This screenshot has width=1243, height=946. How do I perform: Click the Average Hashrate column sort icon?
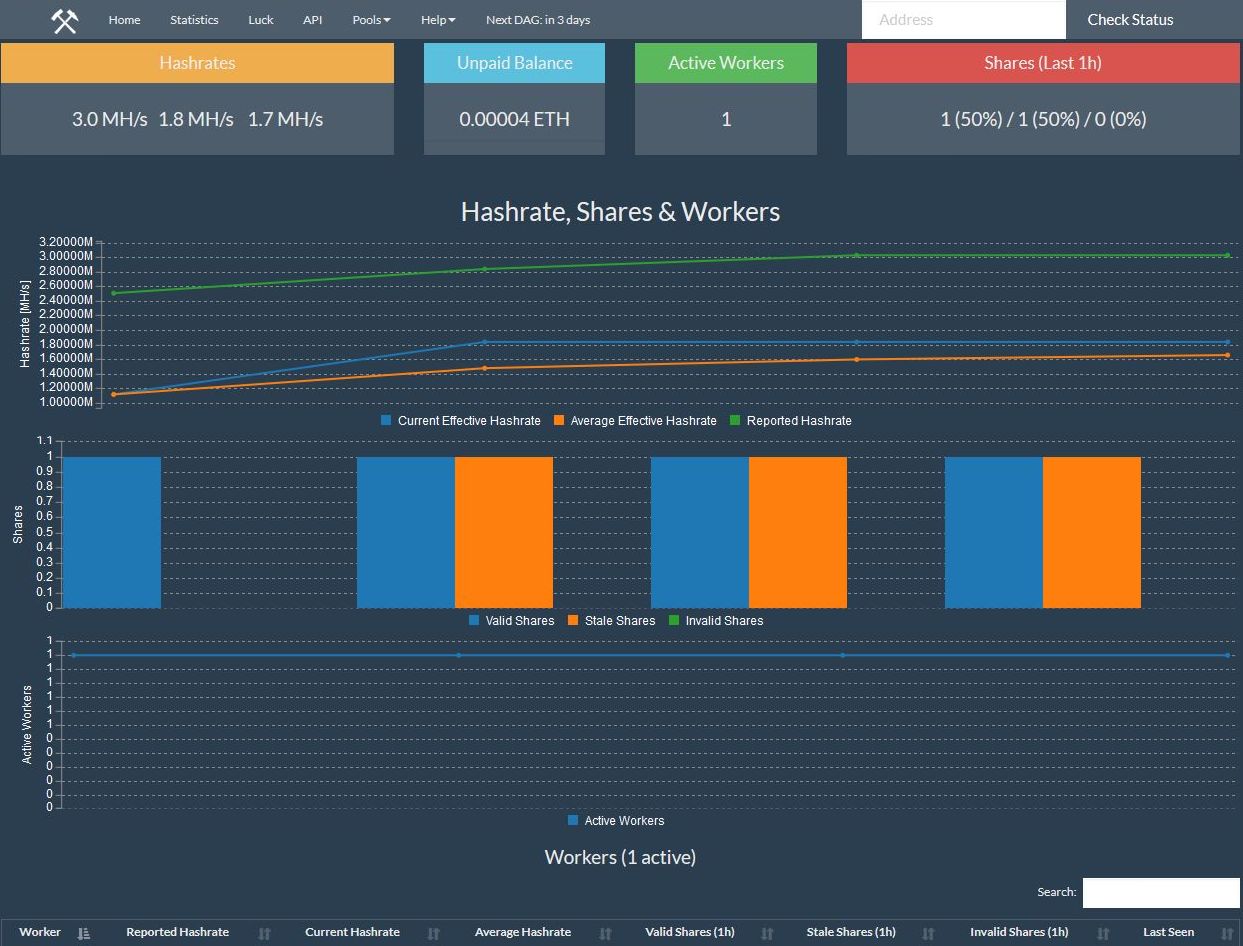tap(605, 932)
